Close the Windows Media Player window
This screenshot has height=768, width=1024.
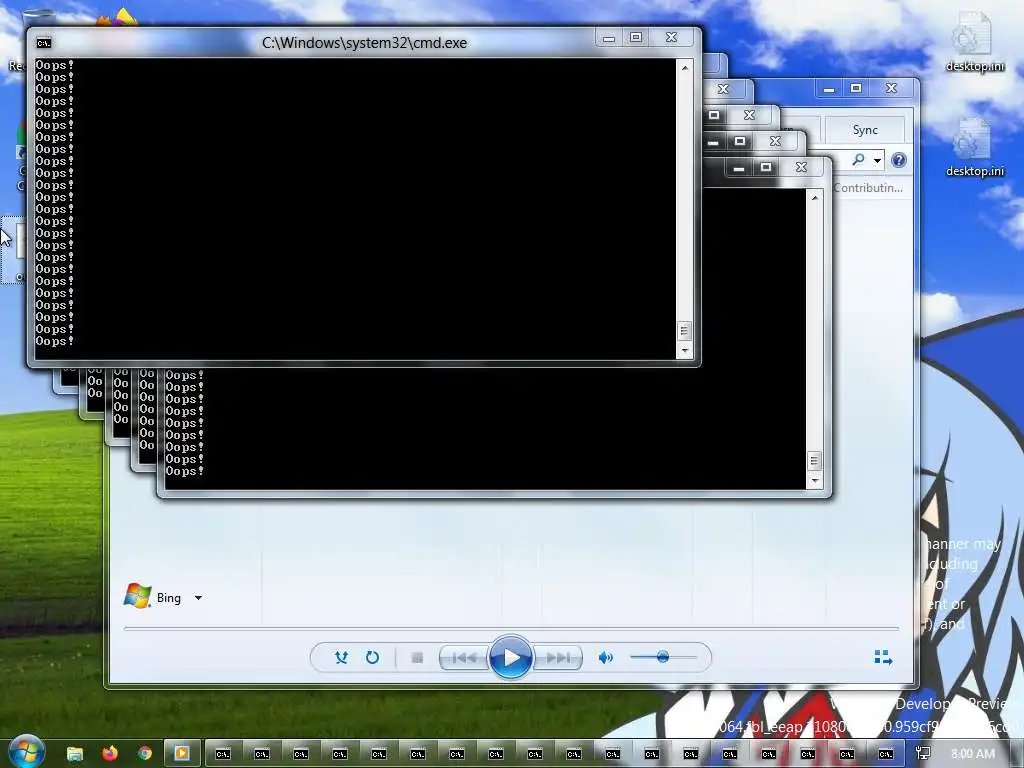point(891,89)
